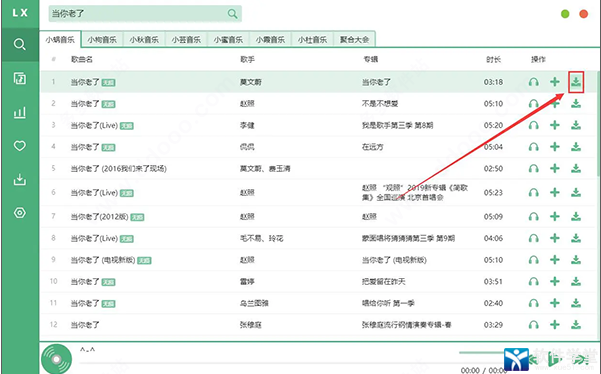Add the row 4 song to the playlist
This screenshot has width=601, height=374.
pyautogui.click(x=555, y=147)
